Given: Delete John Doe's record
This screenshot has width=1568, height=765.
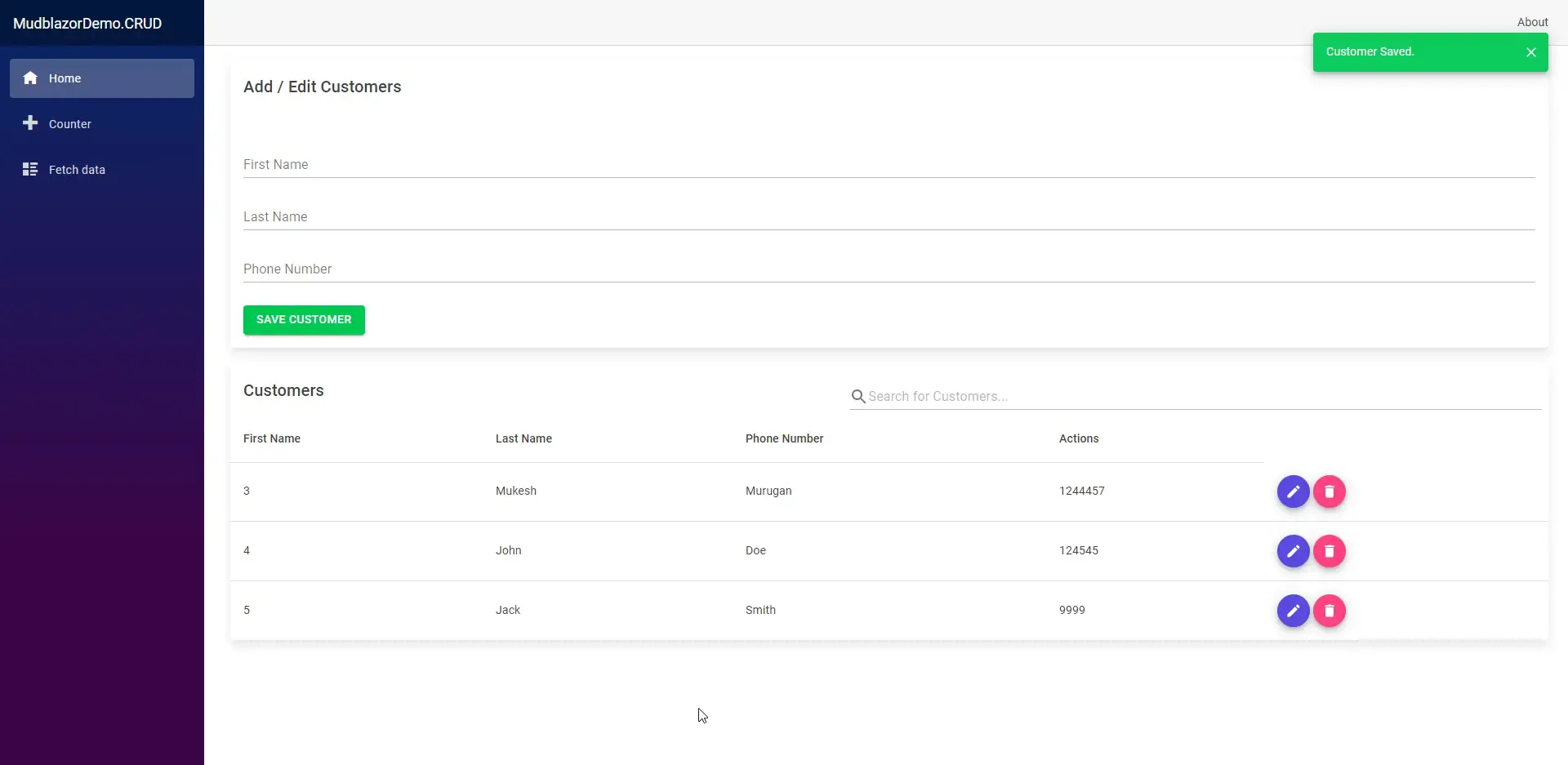Looking at the screenshot, I should [x=1330, y=551].
